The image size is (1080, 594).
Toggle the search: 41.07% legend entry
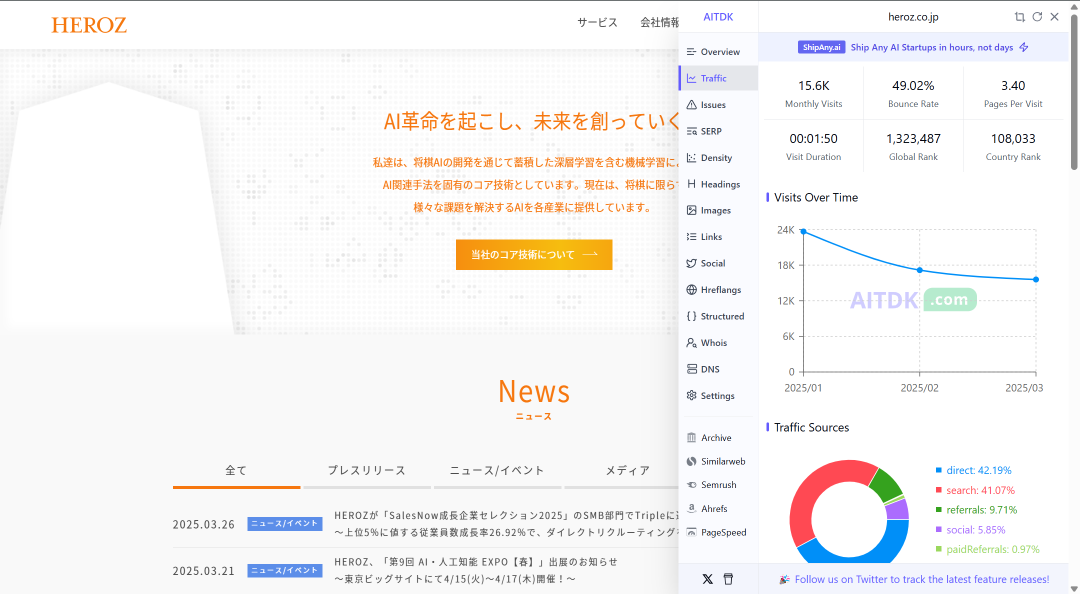(x=975, y=490)
